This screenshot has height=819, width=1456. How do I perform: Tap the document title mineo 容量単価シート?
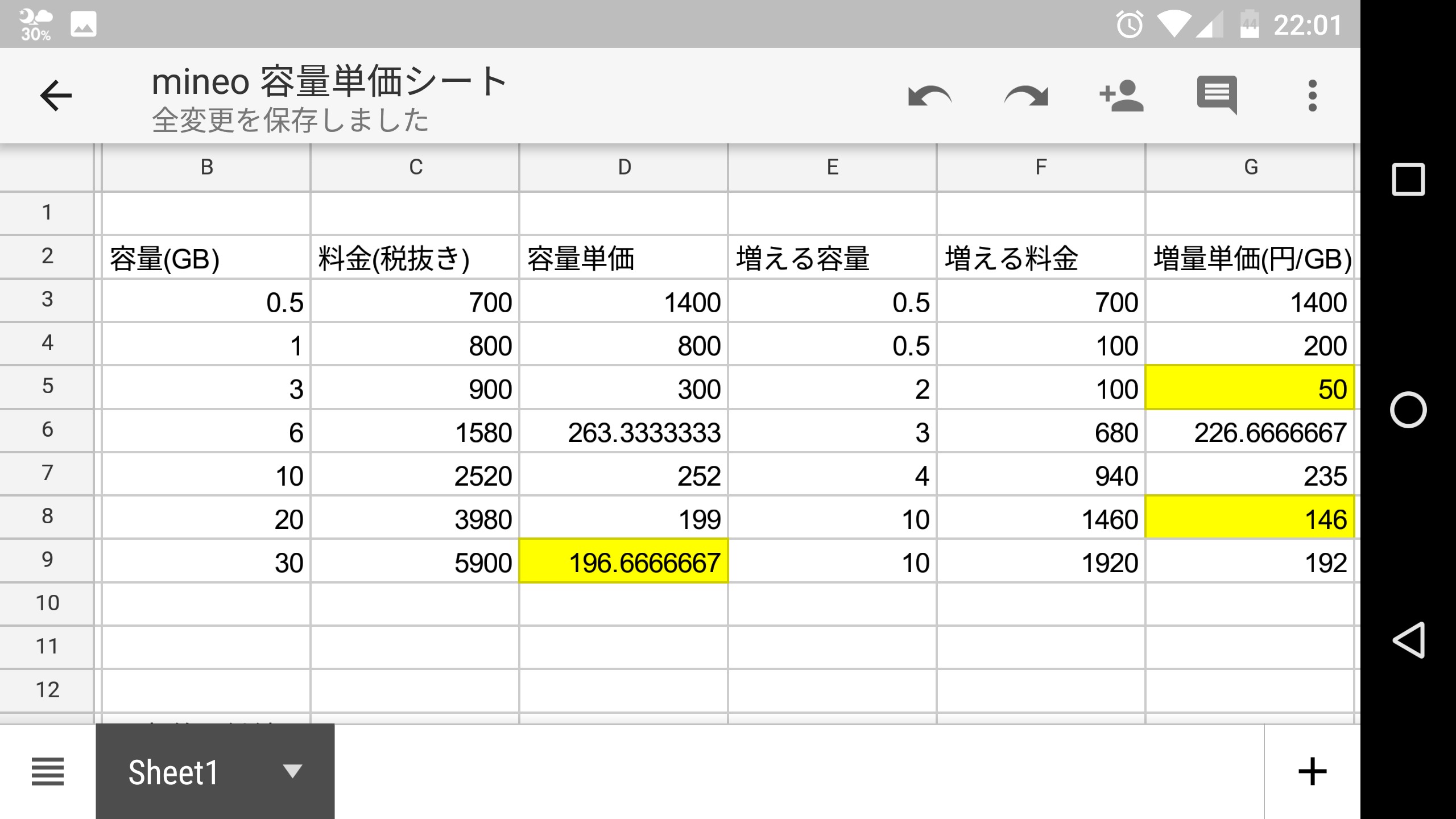[329, 81]
